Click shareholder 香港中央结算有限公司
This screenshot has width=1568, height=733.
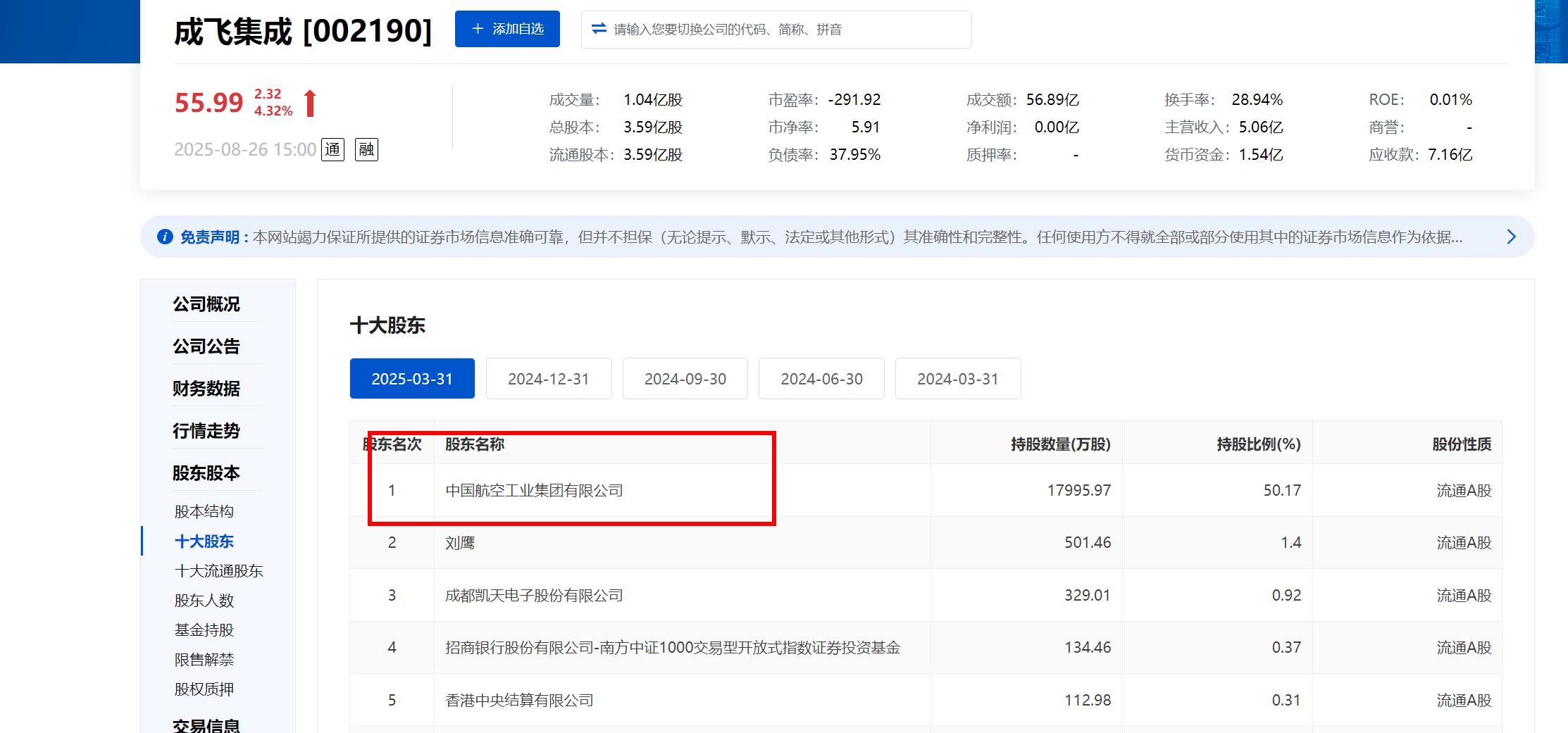tap(520, 701)
